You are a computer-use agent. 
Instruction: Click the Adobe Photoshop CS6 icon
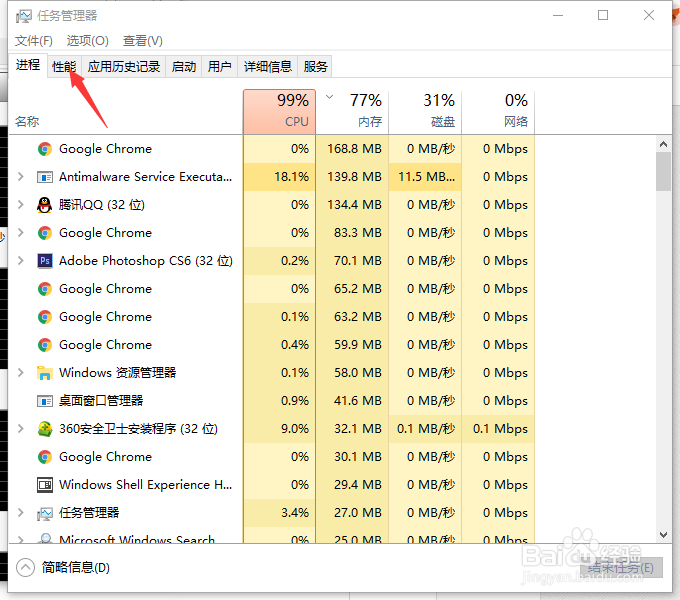click(45, 261)
